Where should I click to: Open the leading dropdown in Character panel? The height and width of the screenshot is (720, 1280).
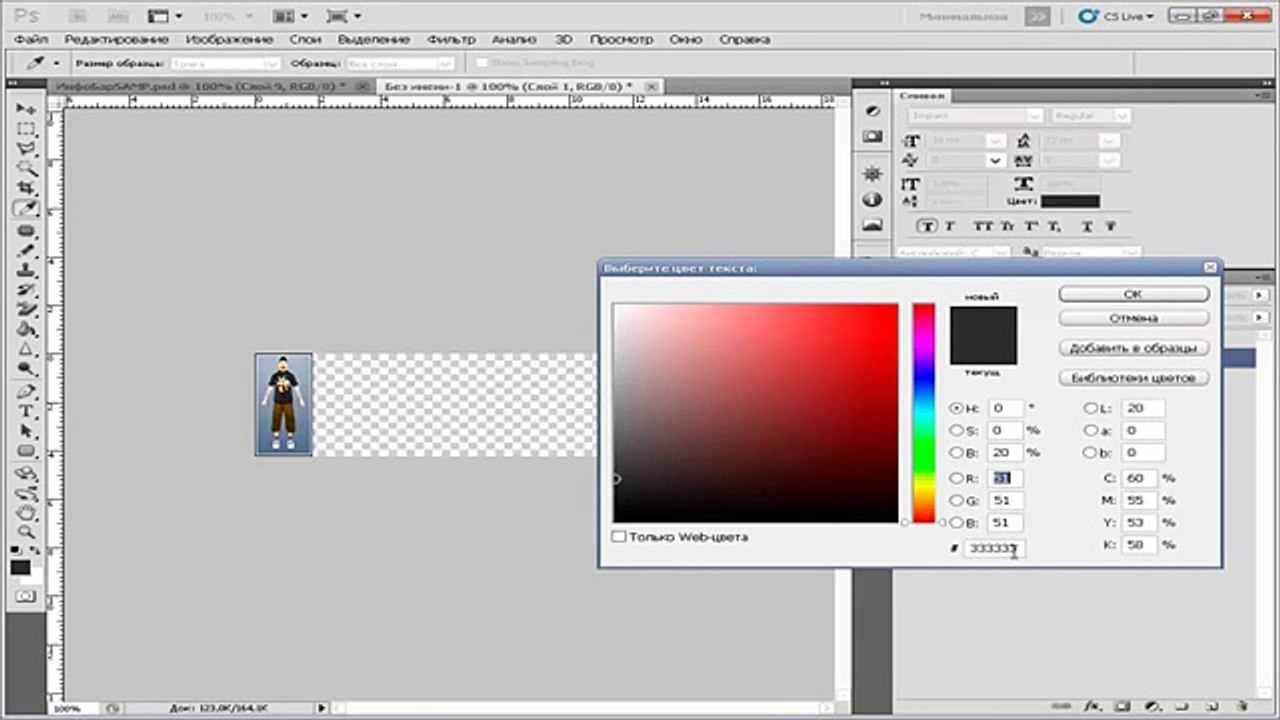[1108, 141]
